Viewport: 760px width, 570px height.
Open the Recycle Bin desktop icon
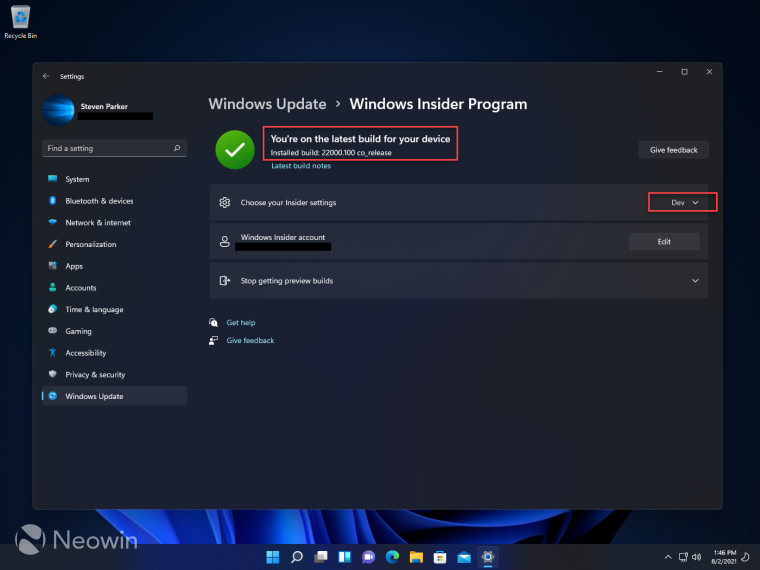click(x=20, y=22)
